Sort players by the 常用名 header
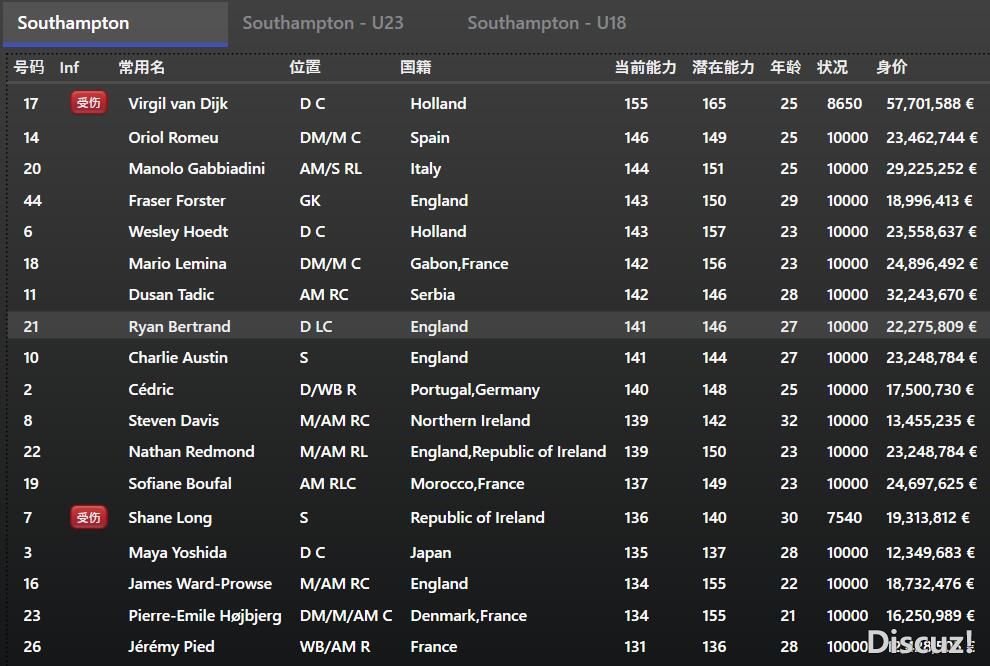The width and height of the screenshot is (990, 666). [141, 68]
